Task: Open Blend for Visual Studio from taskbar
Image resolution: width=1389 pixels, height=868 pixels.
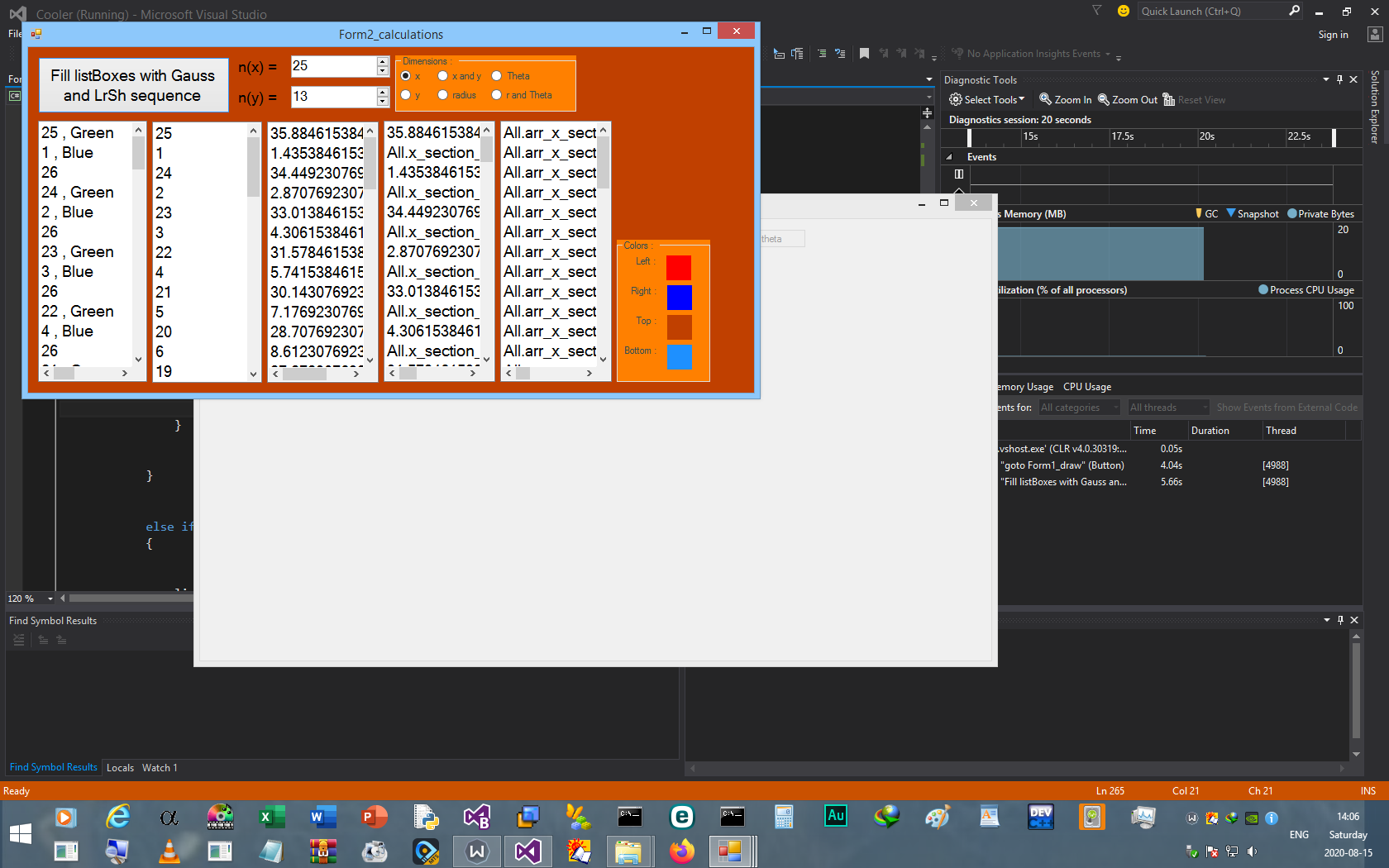Action: click(x=476, y=817)
